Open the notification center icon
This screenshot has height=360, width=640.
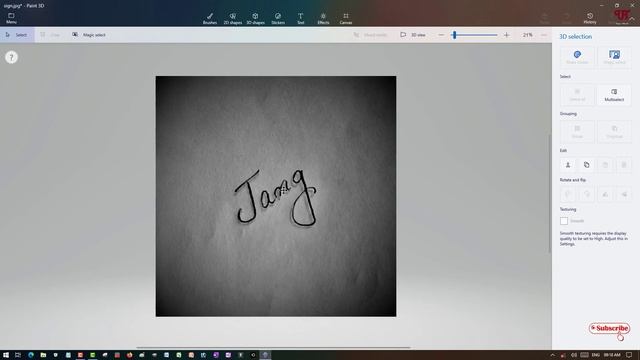(x=629, y=355)
